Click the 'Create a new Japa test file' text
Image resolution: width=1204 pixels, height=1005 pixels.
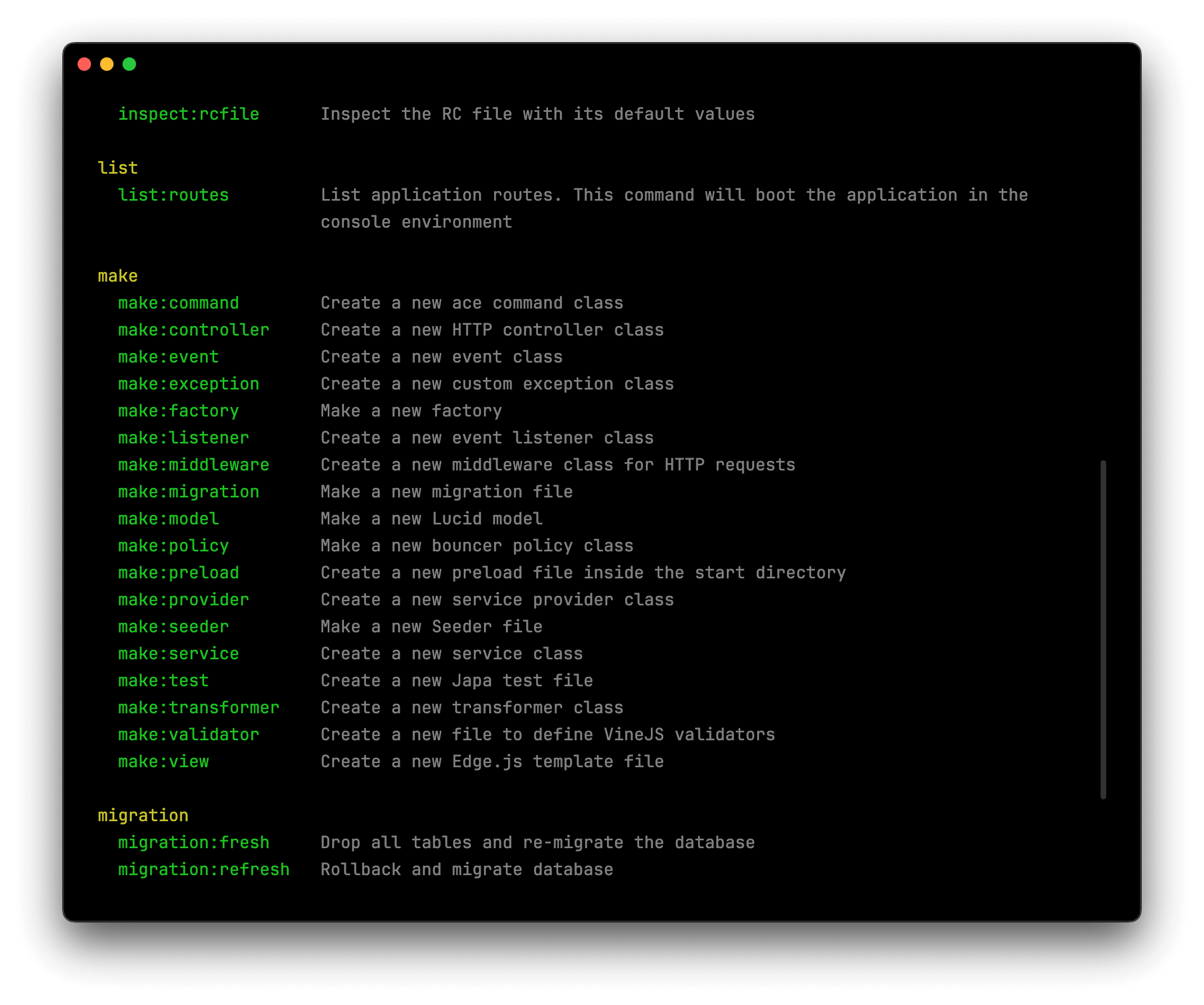click(x=456, y=681)
